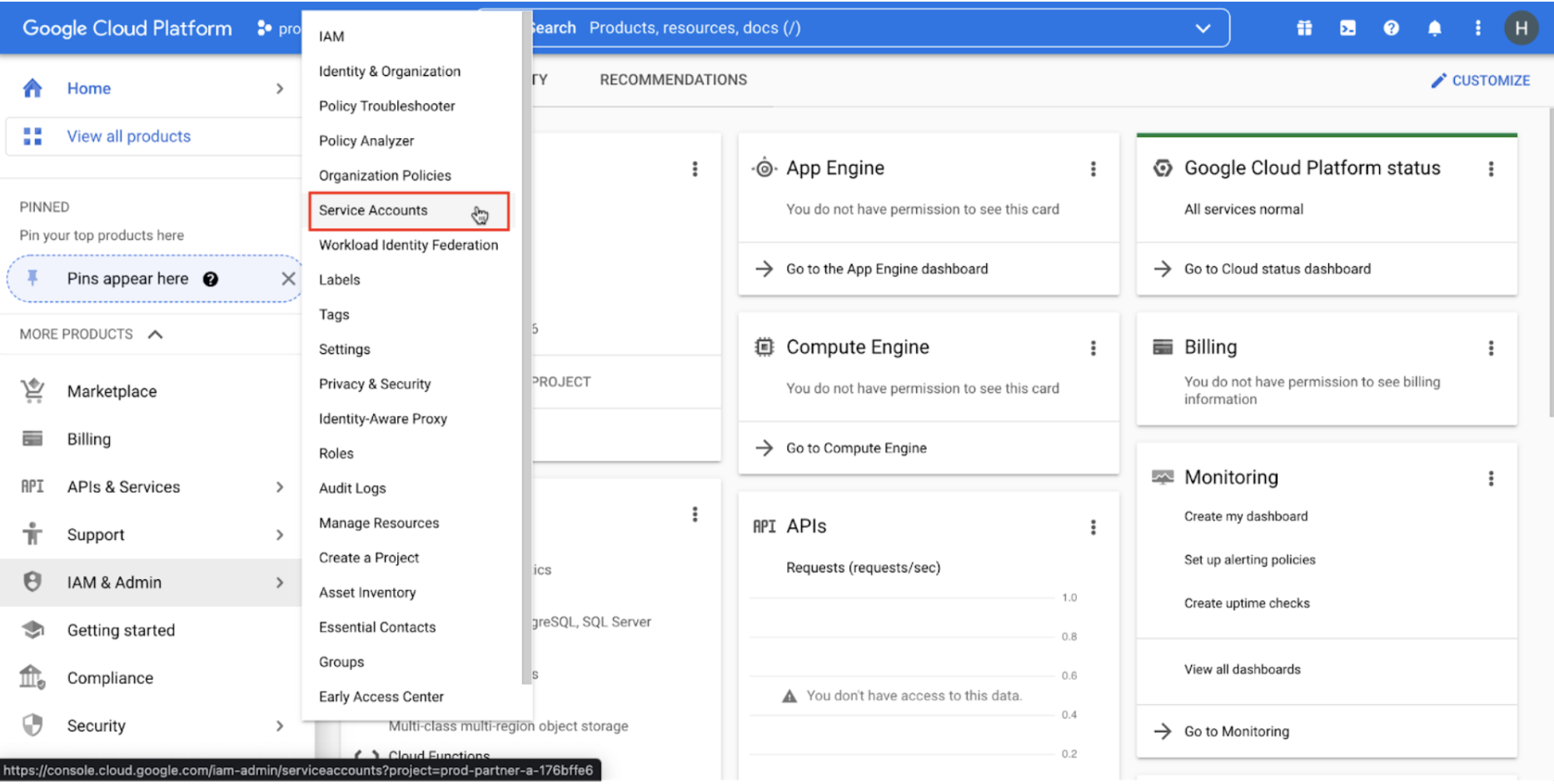Expand the Support submenu arrow

[x=280, y=534]
